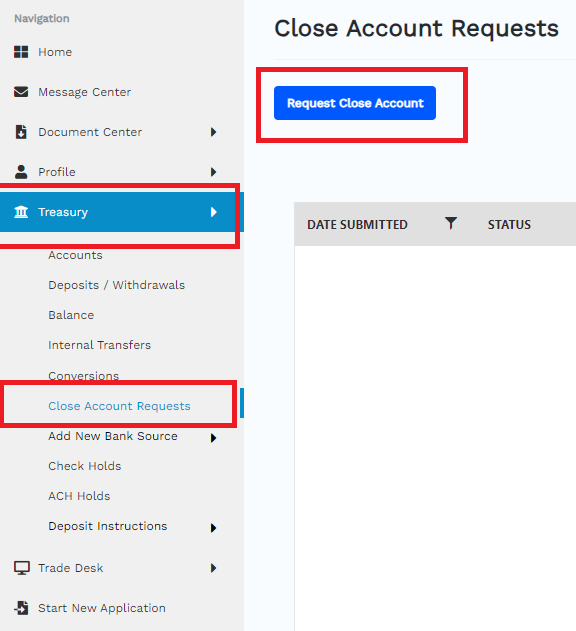Go to Accounts under Treasury

(75, 255)
